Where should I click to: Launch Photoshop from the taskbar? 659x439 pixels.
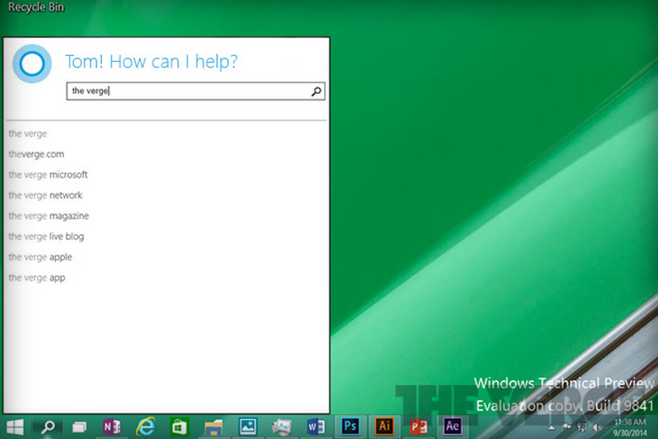coord(350,426)
